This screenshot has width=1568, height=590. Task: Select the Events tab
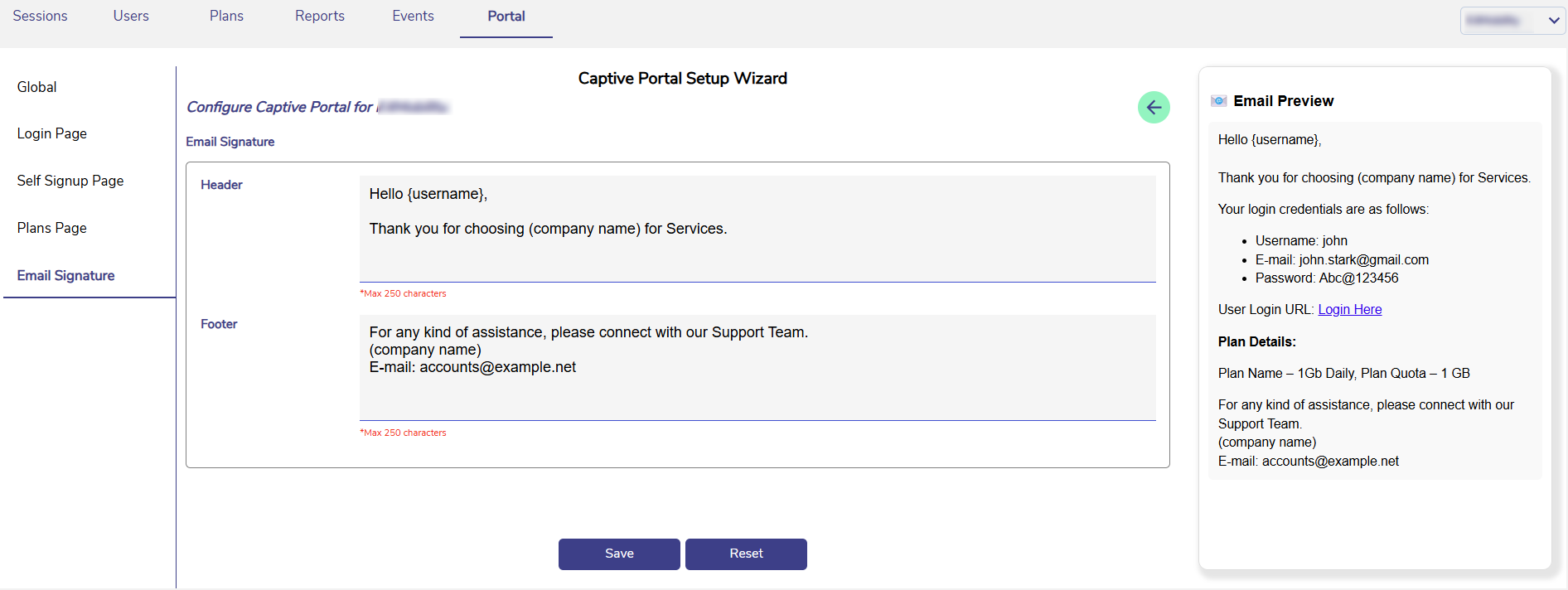[413, 17]
